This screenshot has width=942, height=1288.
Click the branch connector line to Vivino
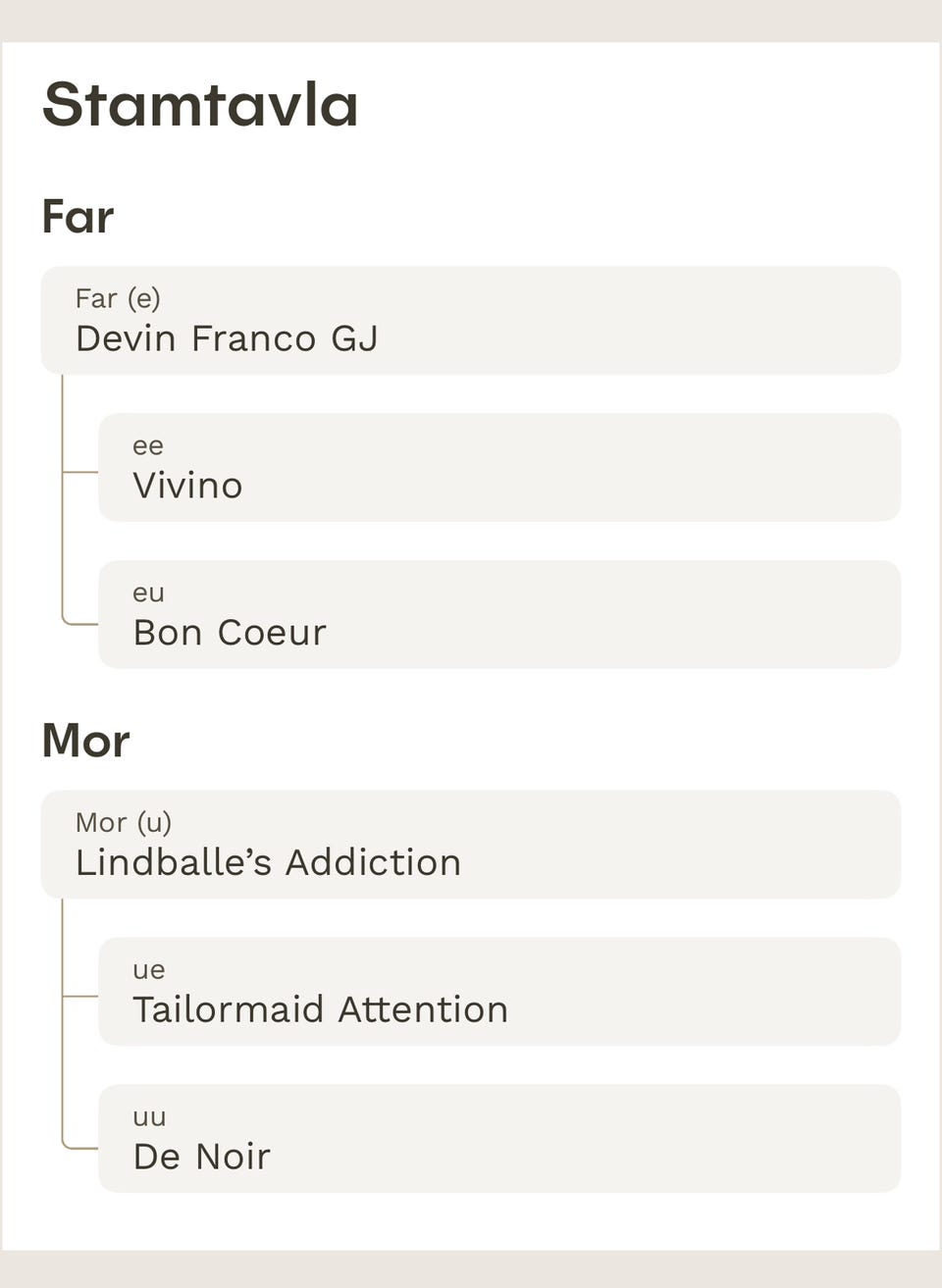(80, 472)
